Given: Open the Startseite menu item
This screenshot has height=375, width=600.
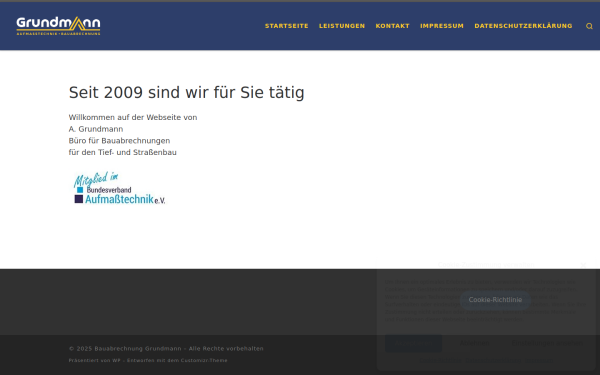Looking at the screenshot, I should coord(287,26).
